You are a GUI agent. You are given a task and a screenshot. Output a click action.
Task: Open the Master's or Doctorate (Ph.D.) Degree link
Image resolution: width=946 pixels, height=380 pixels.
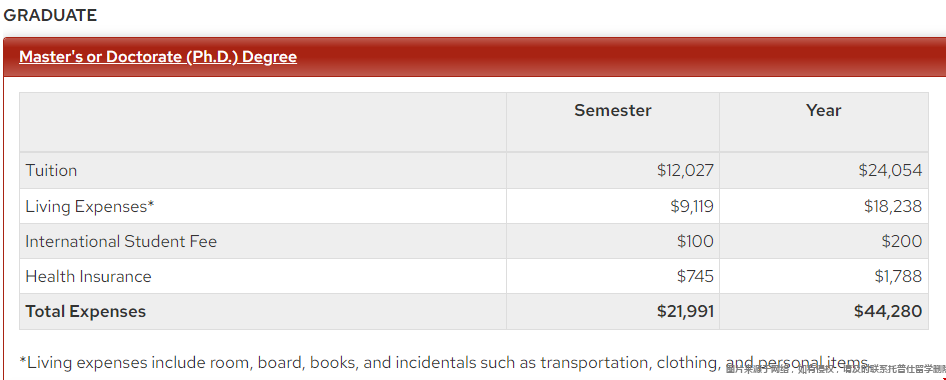click(158, 57)
